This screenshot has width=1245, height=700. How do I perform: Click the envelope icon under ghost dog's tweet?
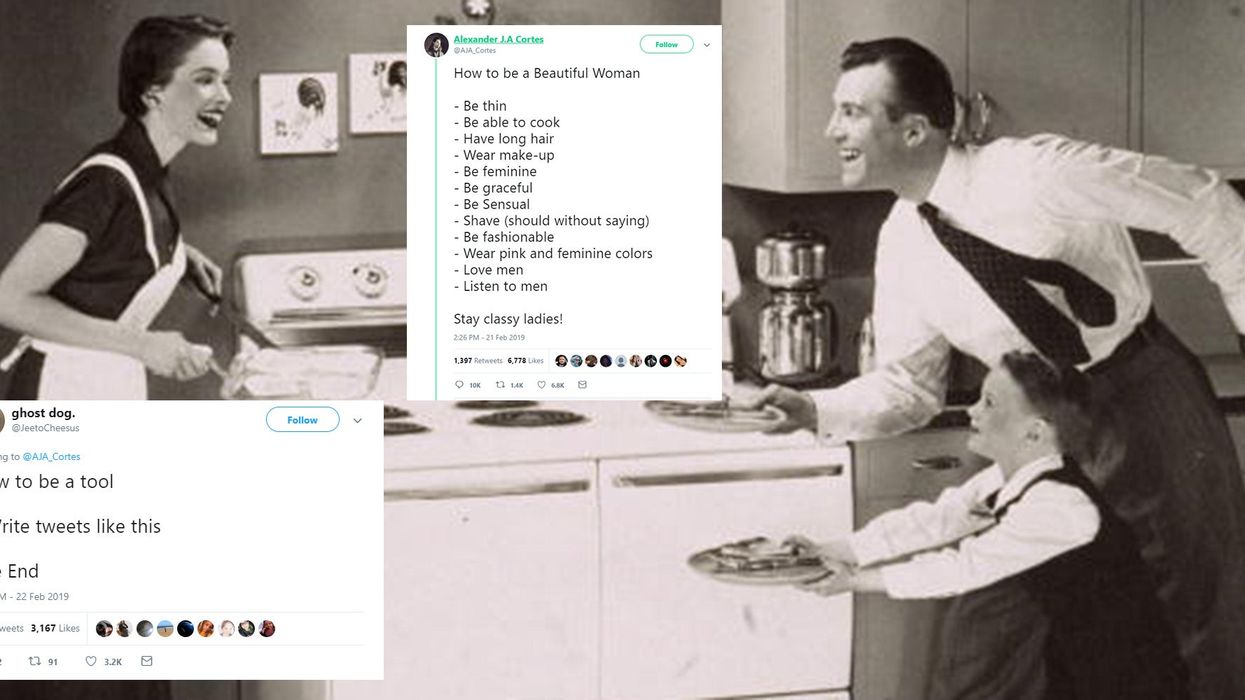point(147,661)
